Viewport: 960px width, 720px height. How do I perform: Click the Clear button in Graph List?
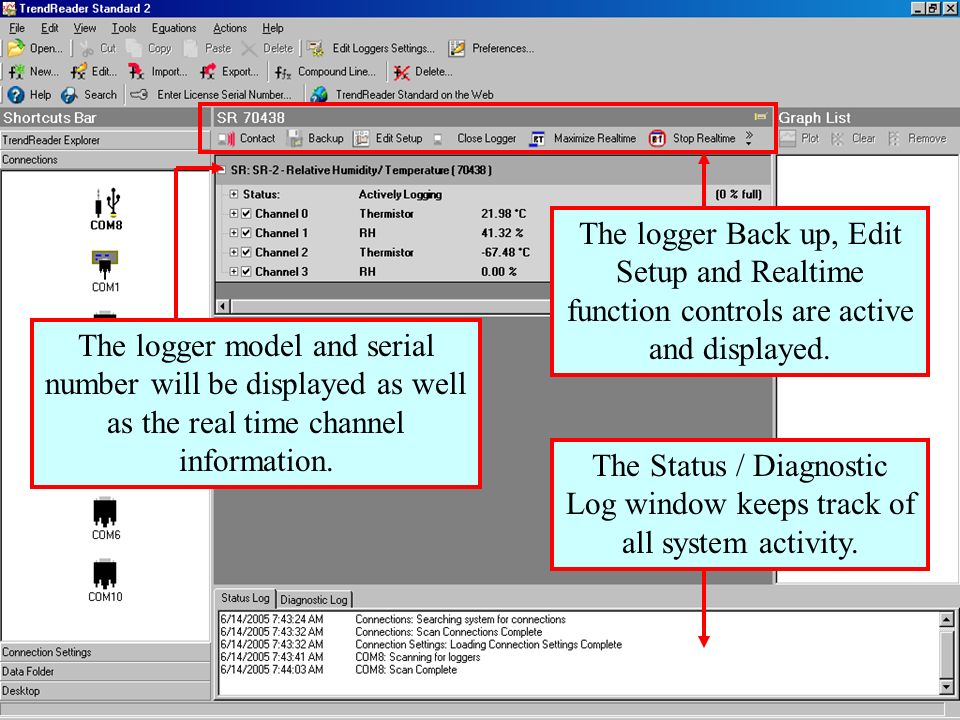click(x=853, y=138)
